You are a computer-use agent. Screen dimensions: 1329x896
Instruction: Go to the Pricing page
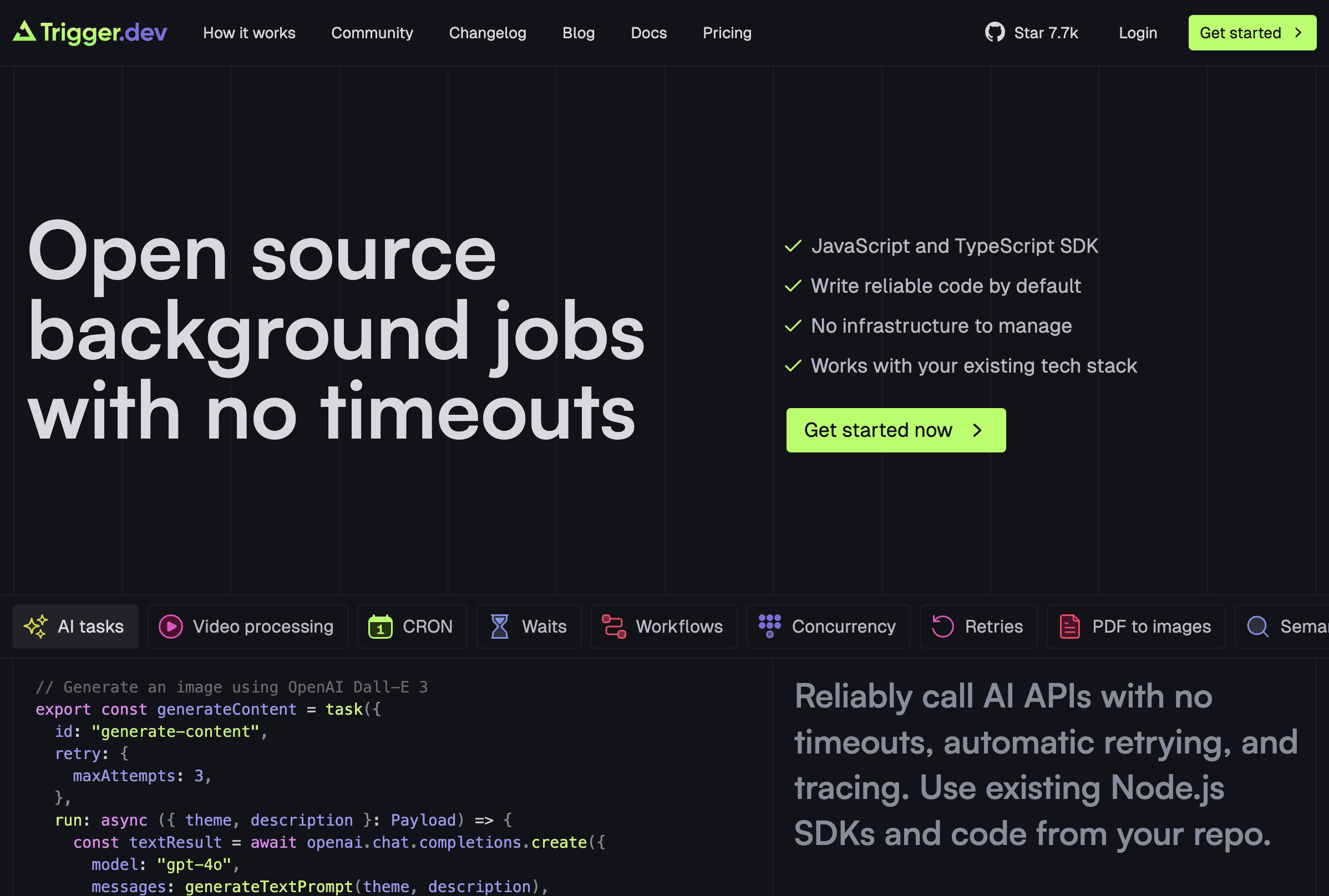point(727,33)
